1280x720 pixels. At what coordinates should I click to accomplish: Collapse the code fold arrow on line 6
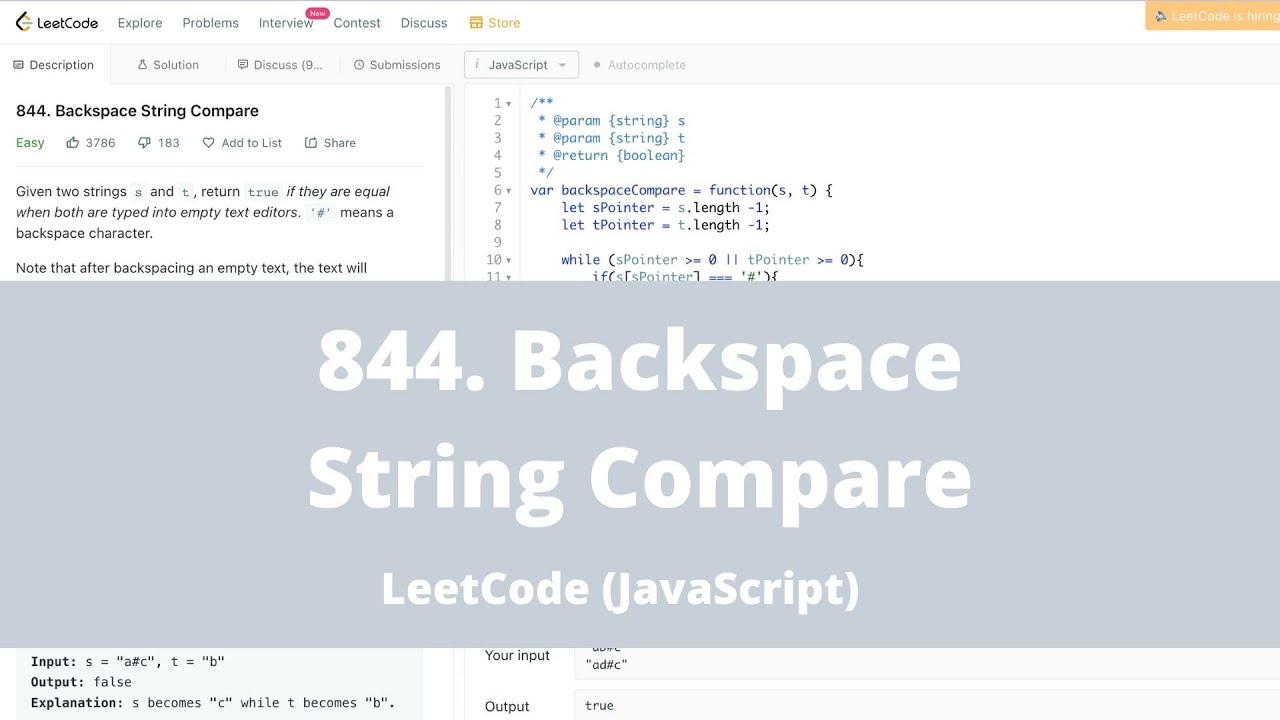[x=509, y=191]
